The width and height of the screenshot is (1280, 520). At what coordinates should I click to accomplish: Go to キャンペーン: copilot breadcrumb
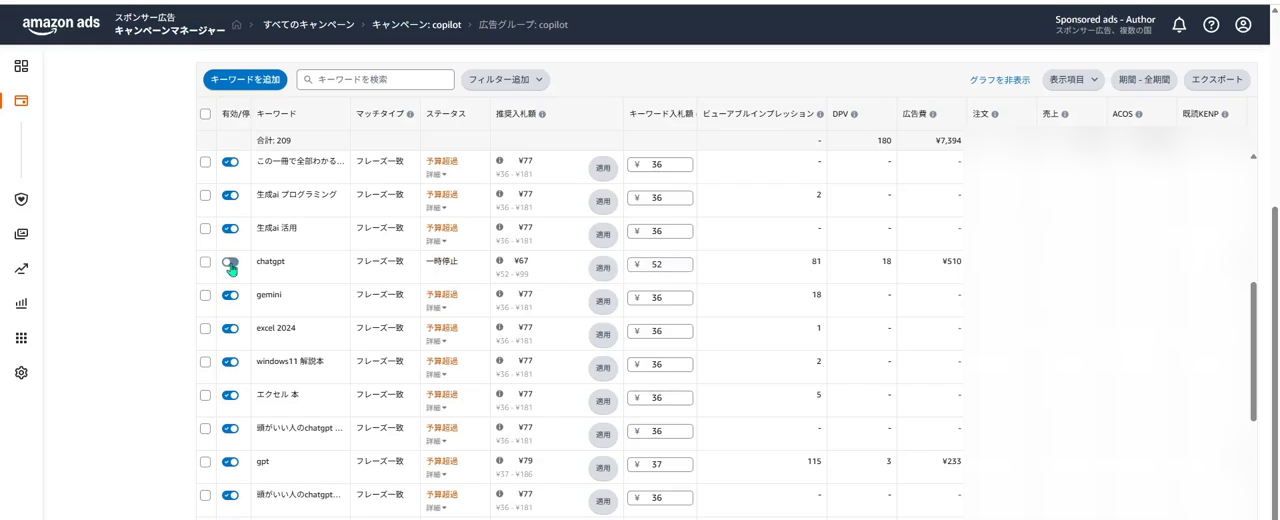[x=416, y=25]
